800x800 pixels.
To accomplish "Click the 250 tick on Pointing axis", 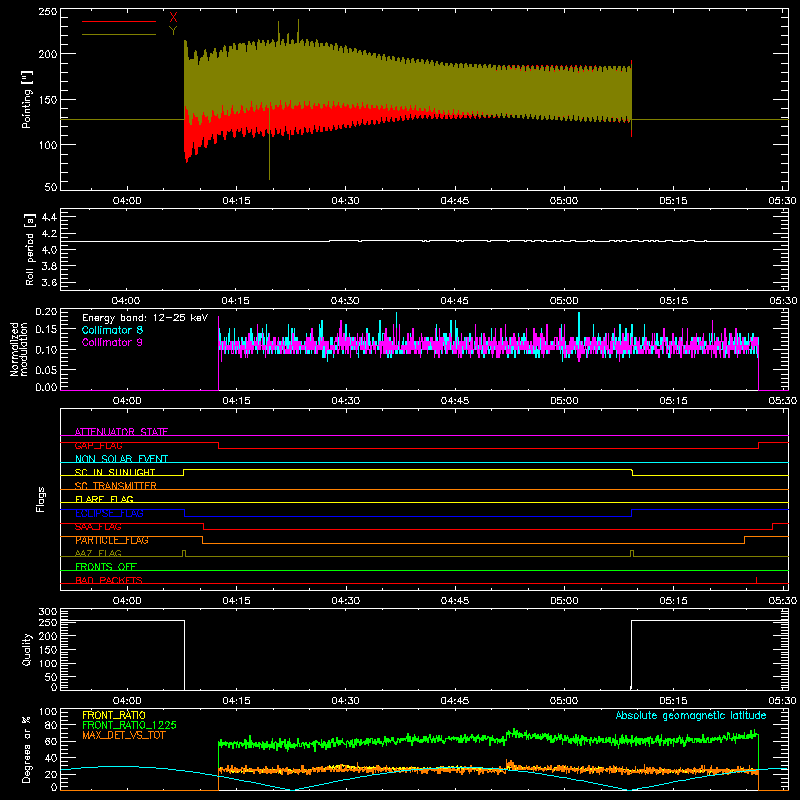I will pyautogui.click(x=48, y=11).
